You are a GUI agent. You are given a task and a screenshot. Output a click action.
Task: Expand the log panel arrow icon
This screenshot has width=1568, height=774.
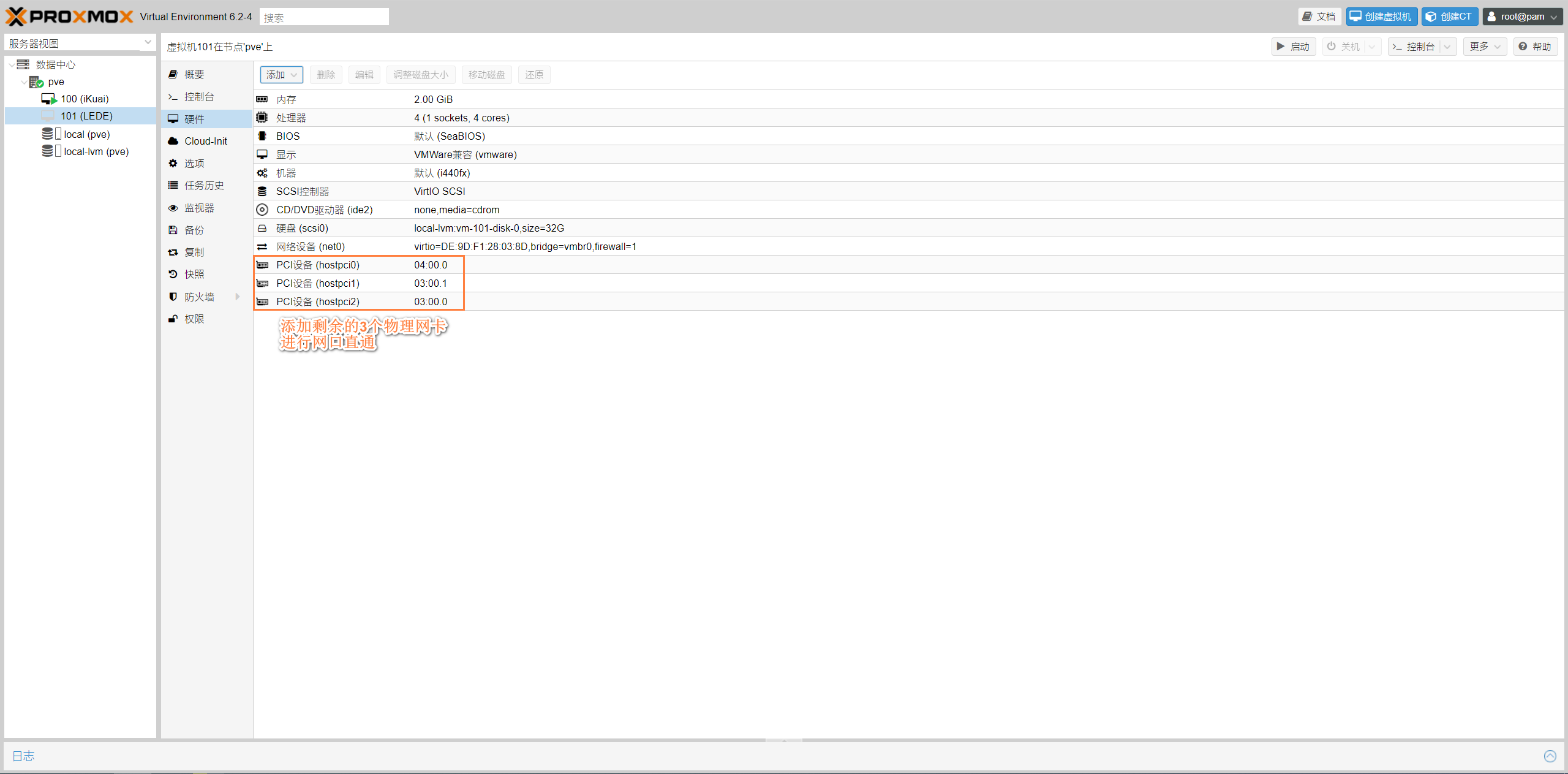tap(1550, 756)
